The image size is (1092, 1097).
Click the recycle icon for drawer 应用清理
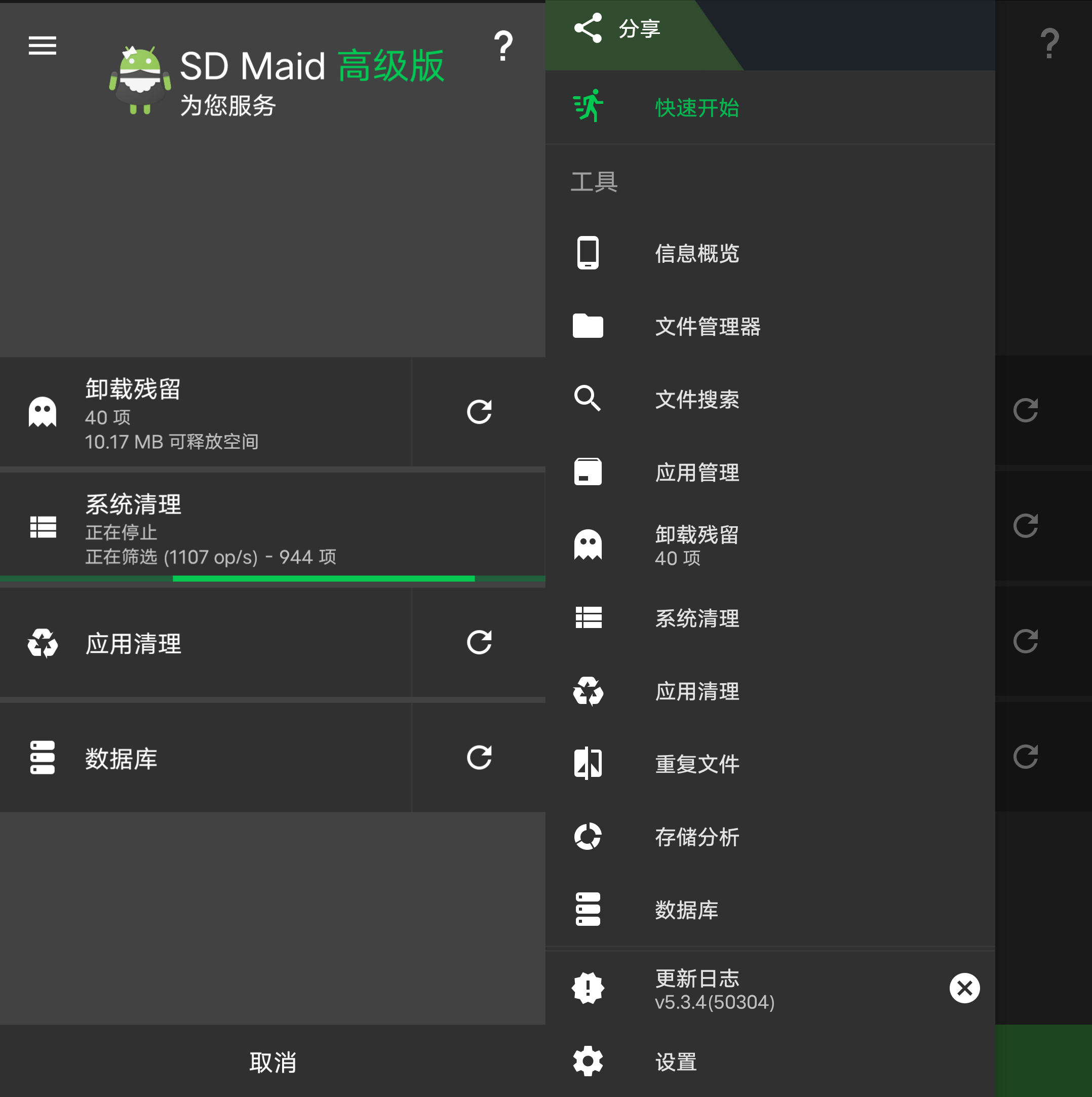[588, 691]
